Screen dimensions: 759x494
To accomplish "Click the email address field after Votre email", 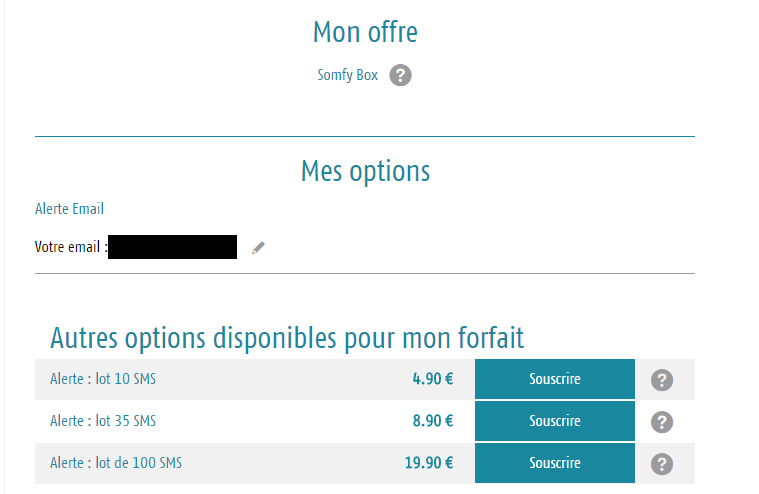I will coord(172,247).
